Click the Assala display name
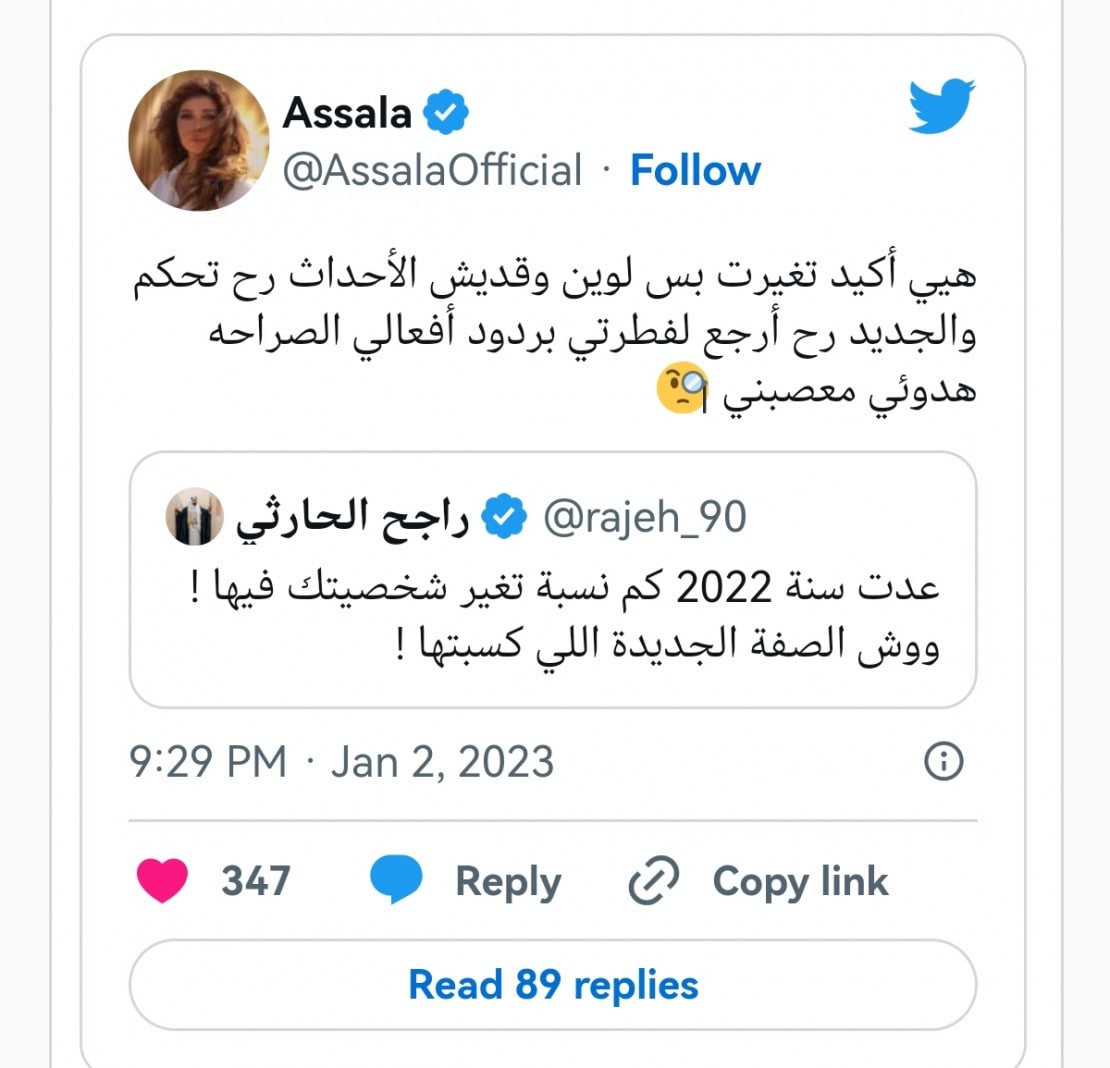 [x=347, y=113]
